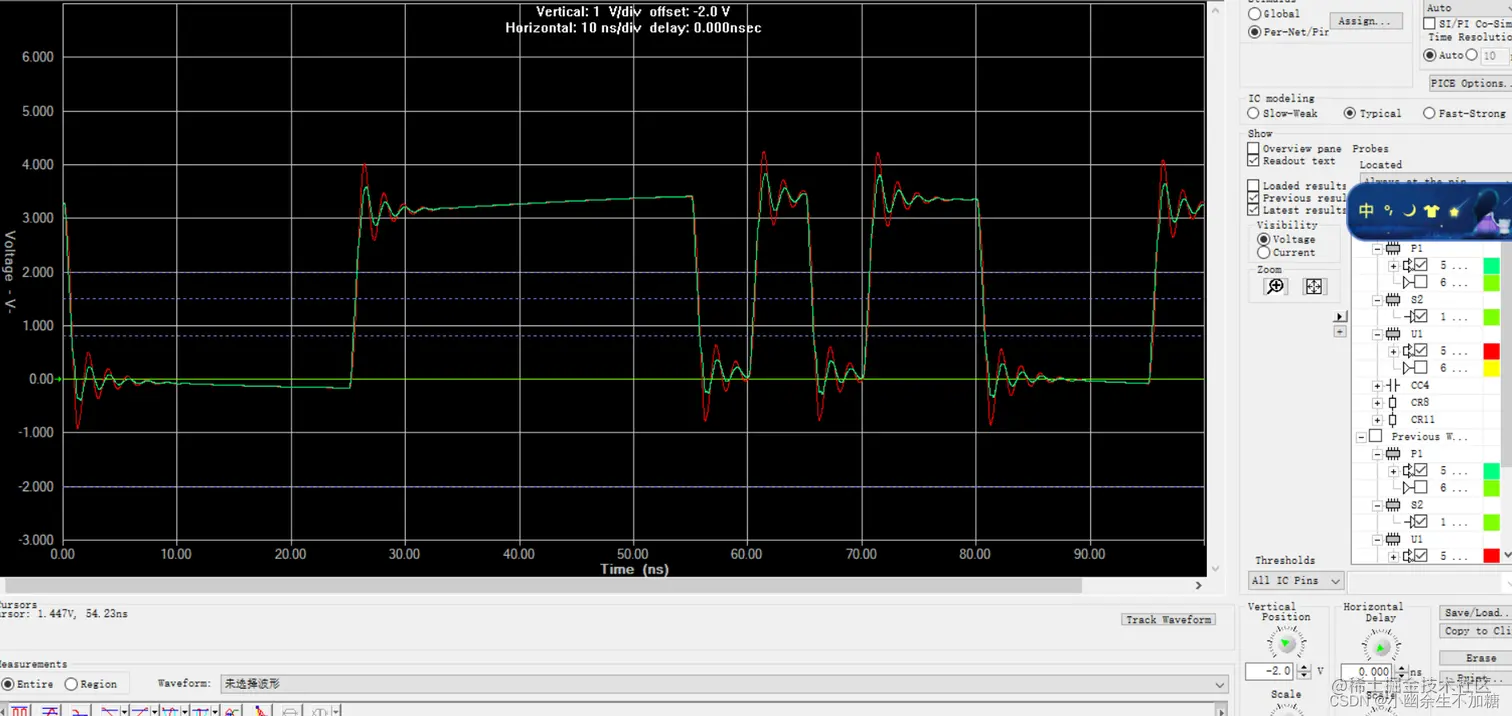Click the Copy to Clip button
1512x716 pixels.
(1476, 631)
